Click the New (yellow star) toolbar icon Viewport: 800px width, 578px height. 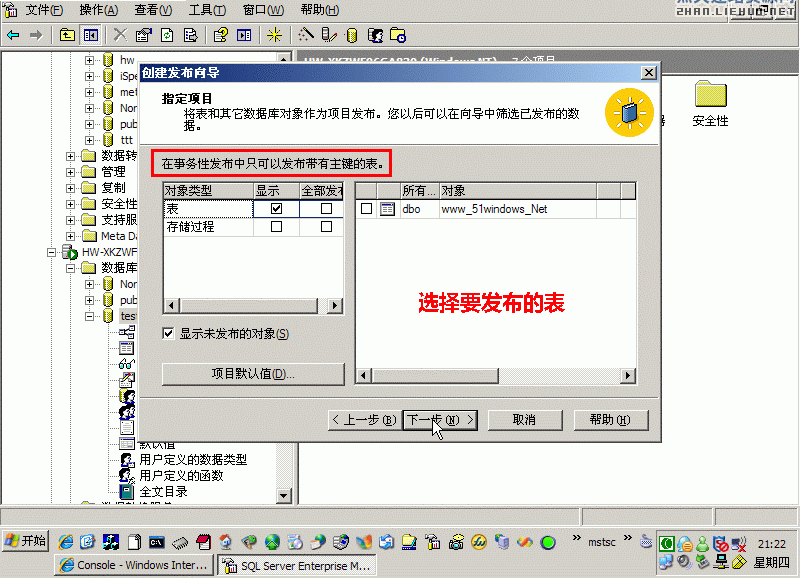coord(274,35)
